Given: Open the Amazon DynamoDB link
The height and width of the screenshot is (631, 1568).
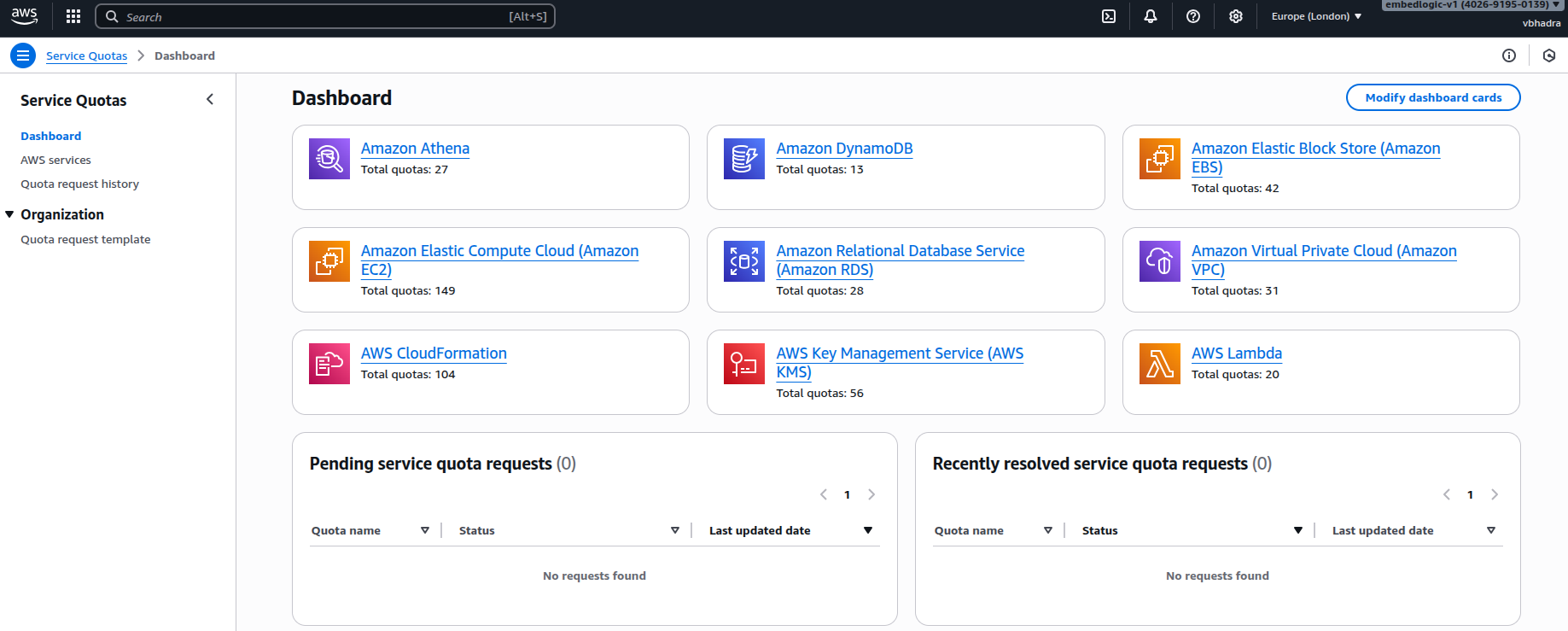Looking at the screenshot, I should [843, 149].
